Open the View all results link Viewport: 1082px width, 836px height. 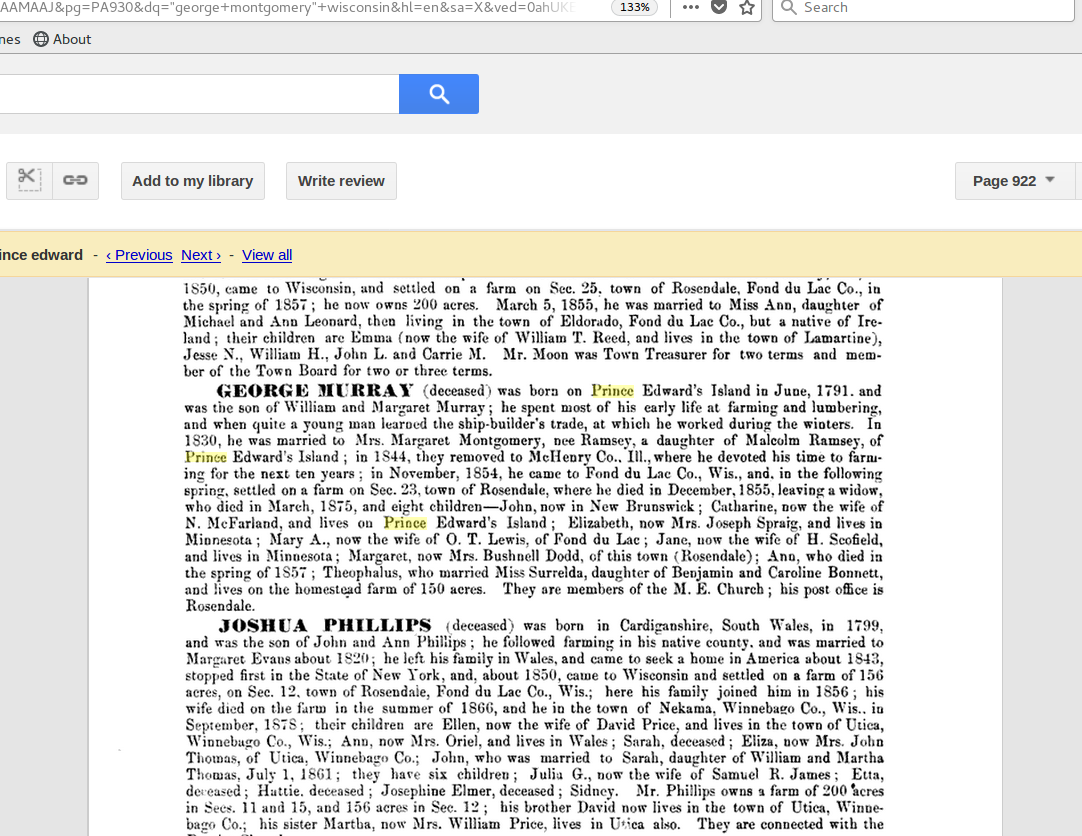pyautogui.click(x=267, y=255)
